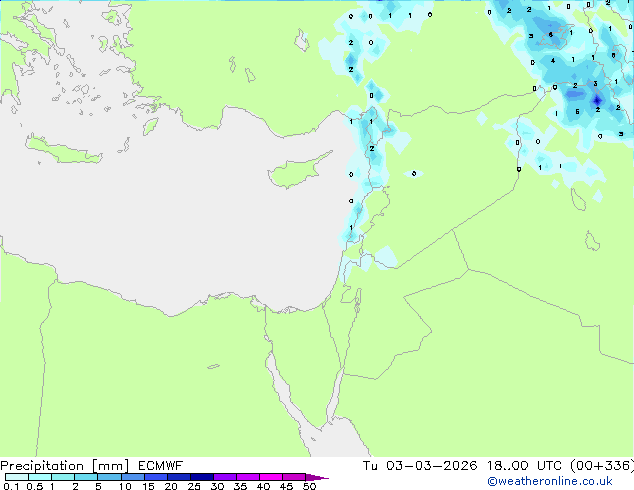Click the '[mm]' unit label
The height and width of the screenshot is (490, 634).
(111, 466)
